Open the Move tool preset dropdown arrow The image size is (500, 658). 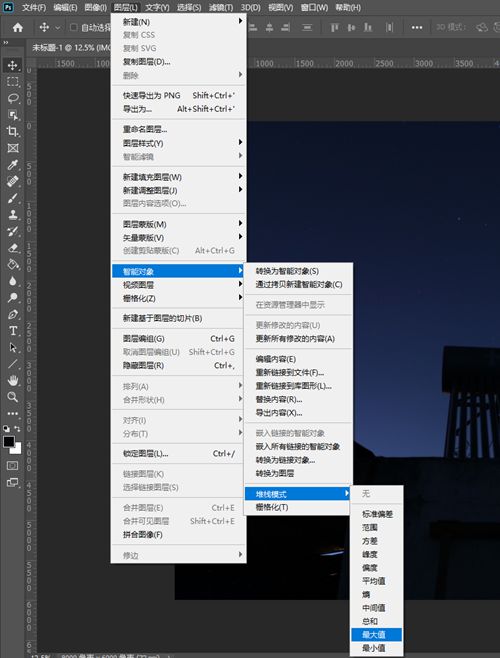click(x=58, y=28)
